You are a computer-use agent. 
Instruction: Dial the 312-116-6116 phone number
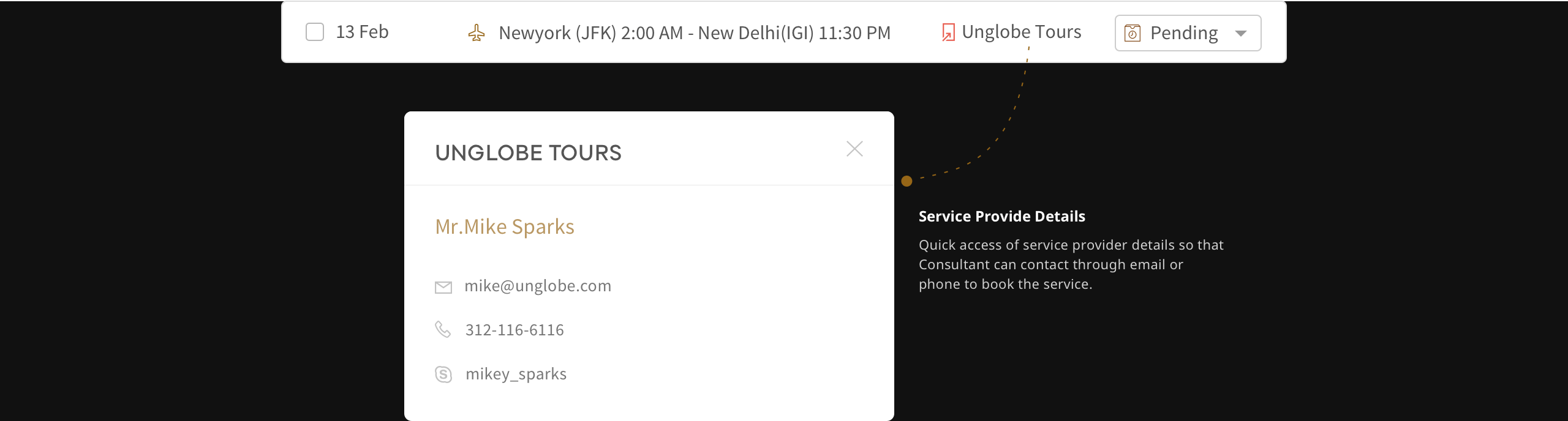[x=514, y=330]
